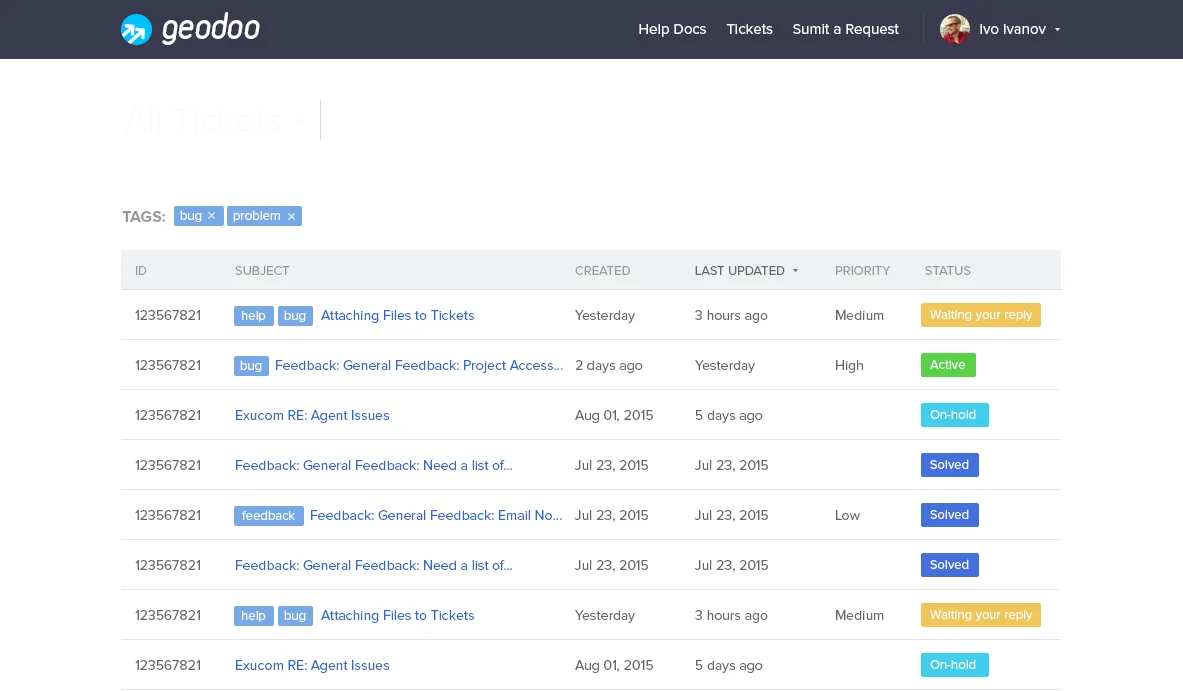Click the bug tag on Project Access ticket

tap(251, 365)
